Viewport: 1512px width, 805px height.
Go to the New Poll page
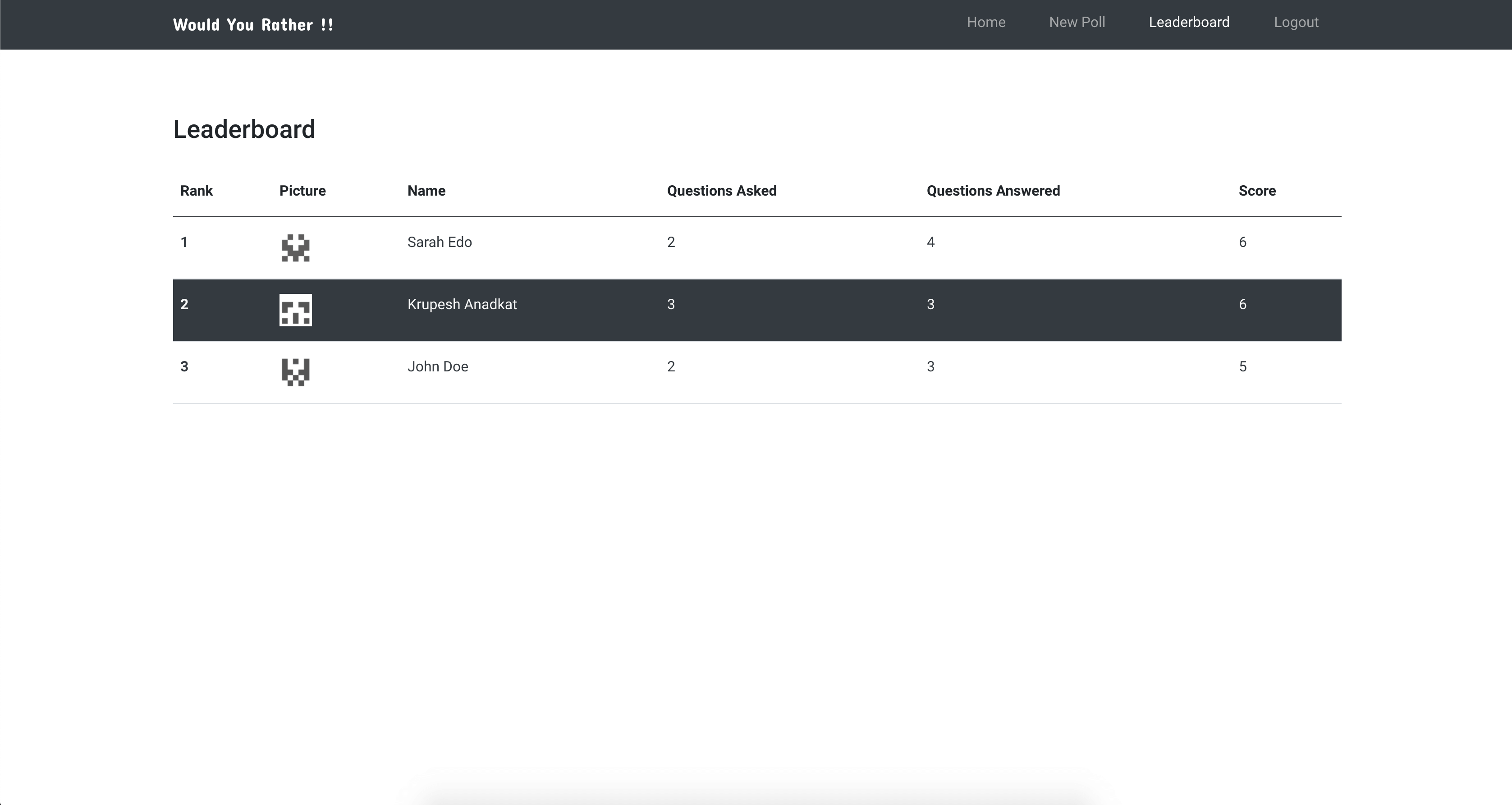(1077, 22)
